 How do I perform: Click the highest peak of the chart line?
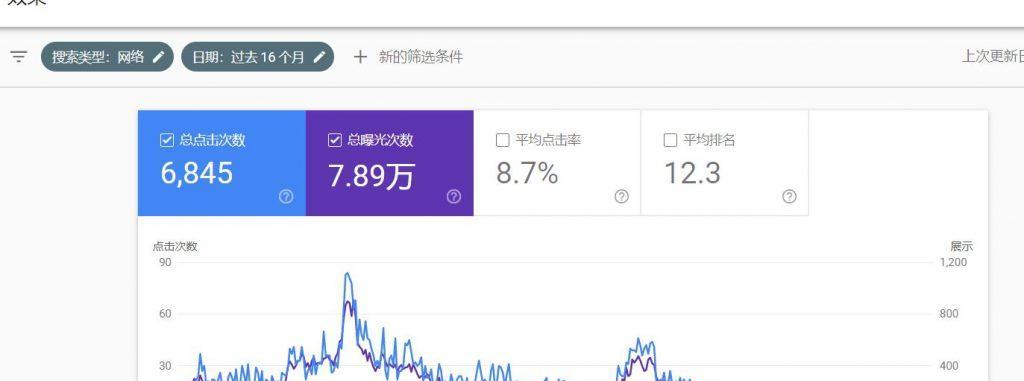pyautogui.click(x=347, y=274)
